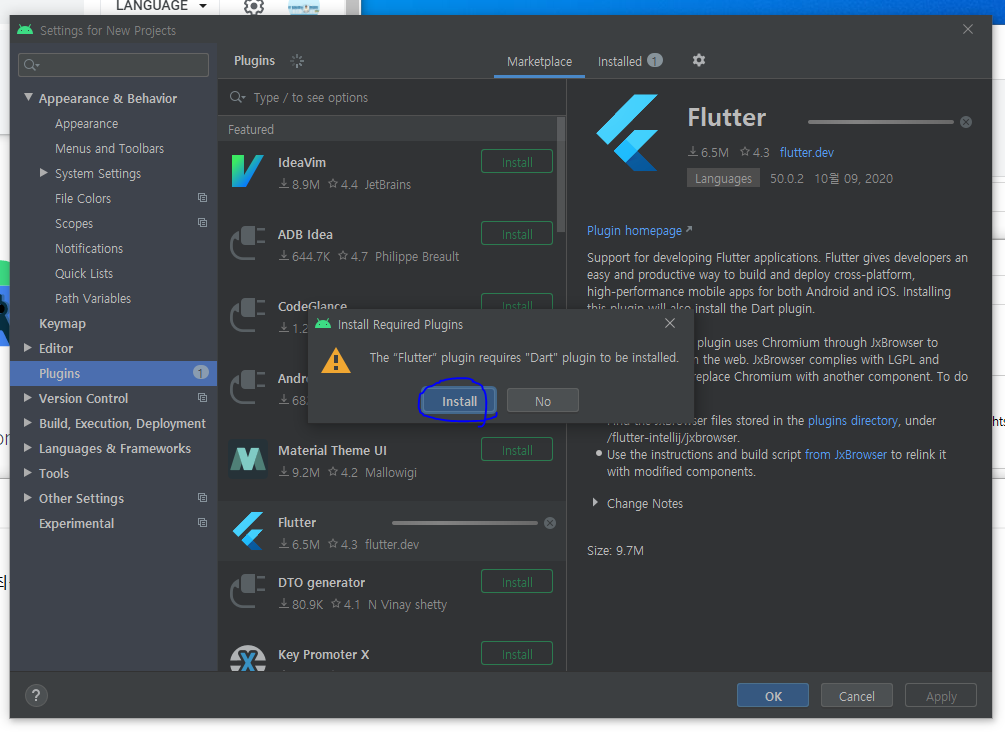This screenshot has width=1005, height=739.
Task: Click Experimental project-level icon
Action: 203,522
